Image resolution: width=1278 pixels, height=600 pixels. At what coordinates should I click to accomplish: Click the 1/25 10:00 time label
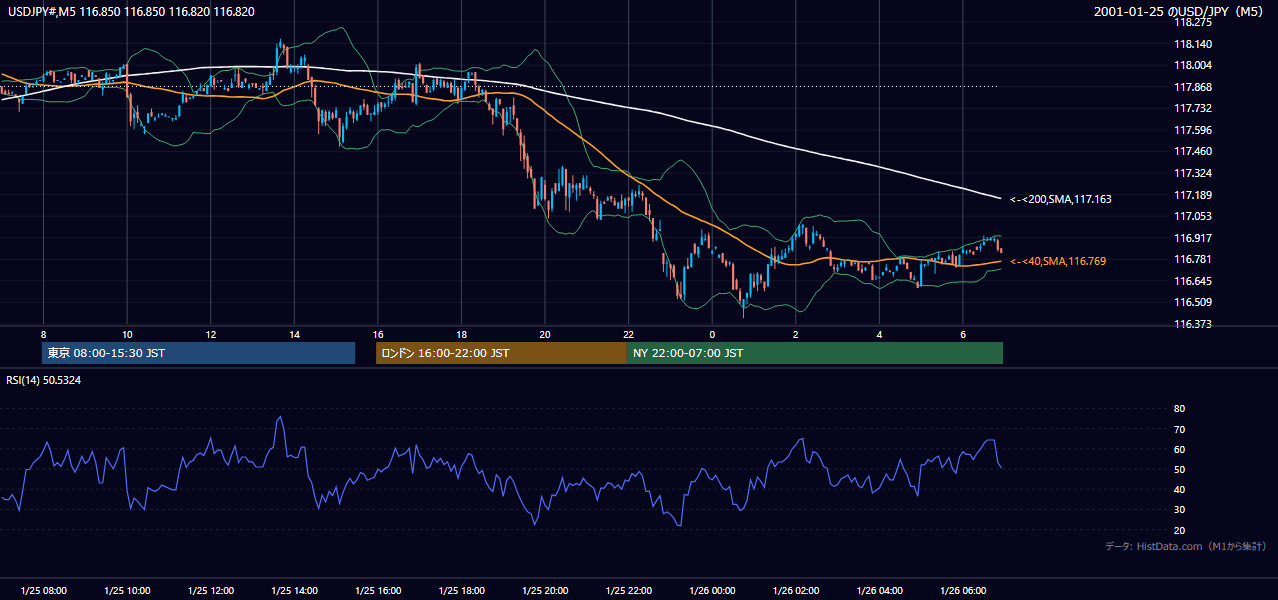(x=127, y=591)
